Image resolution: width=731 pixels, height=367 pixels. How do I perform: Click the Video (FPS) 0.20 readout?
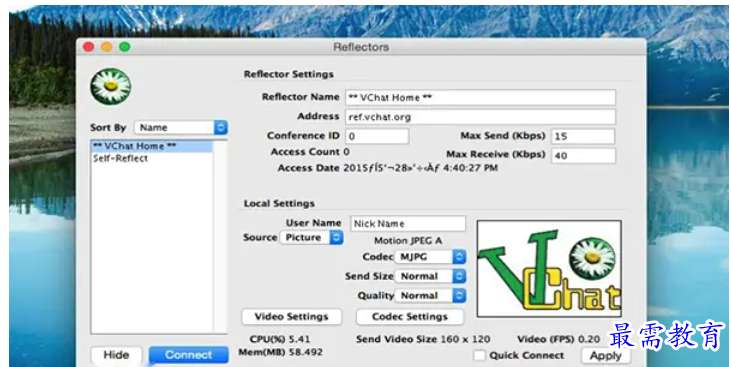pyautogui.click(x=559, y=339)
